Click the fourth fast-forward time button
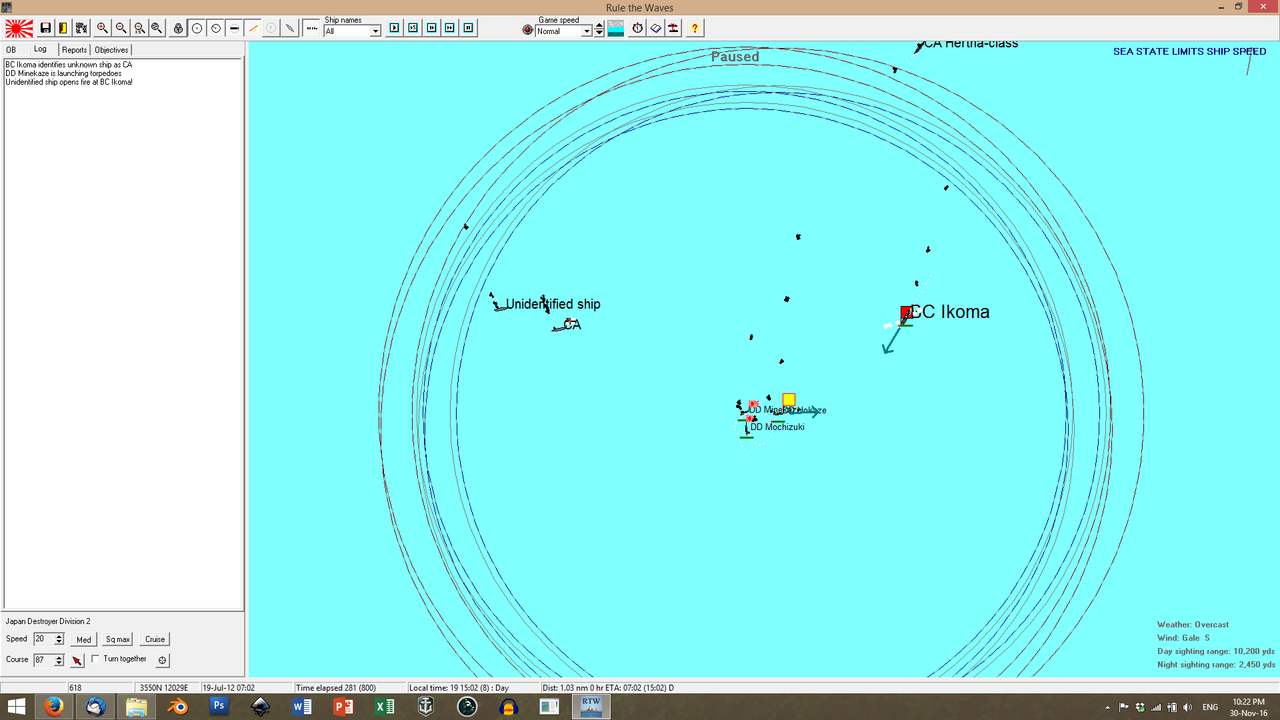The width and height of the screenshot is (1280, 720). (x=450, y=28)
